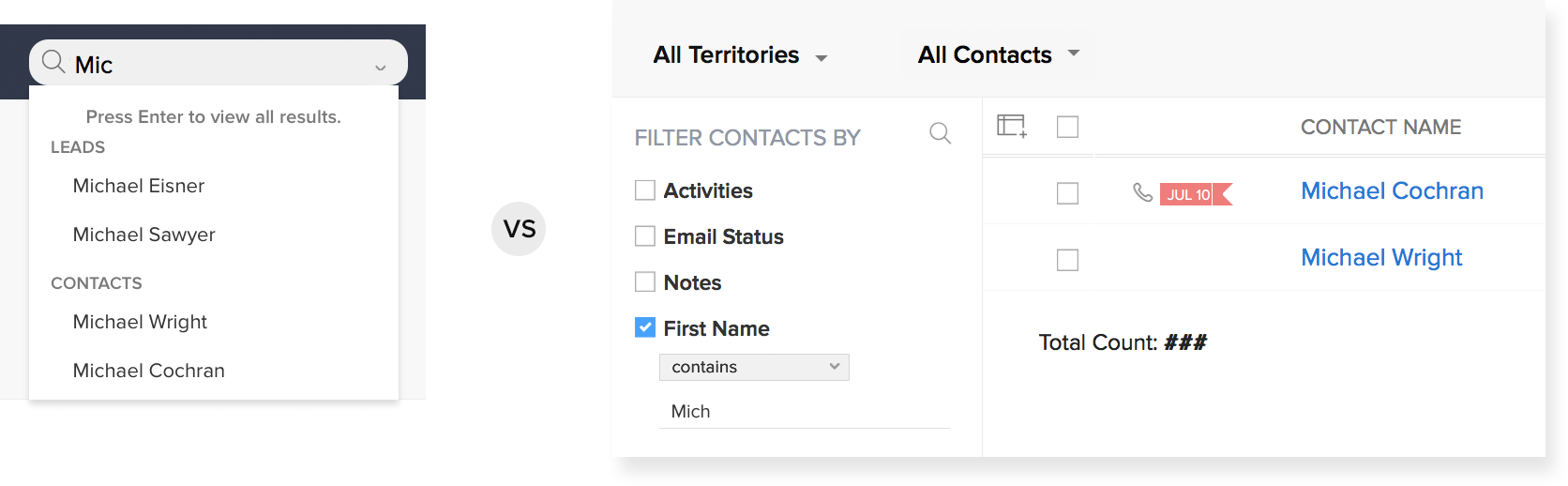This screenshot has height=486, width=1568.
Task: Click the First Name filter text field
Action: pyautogui.click(x=804, y=412)
